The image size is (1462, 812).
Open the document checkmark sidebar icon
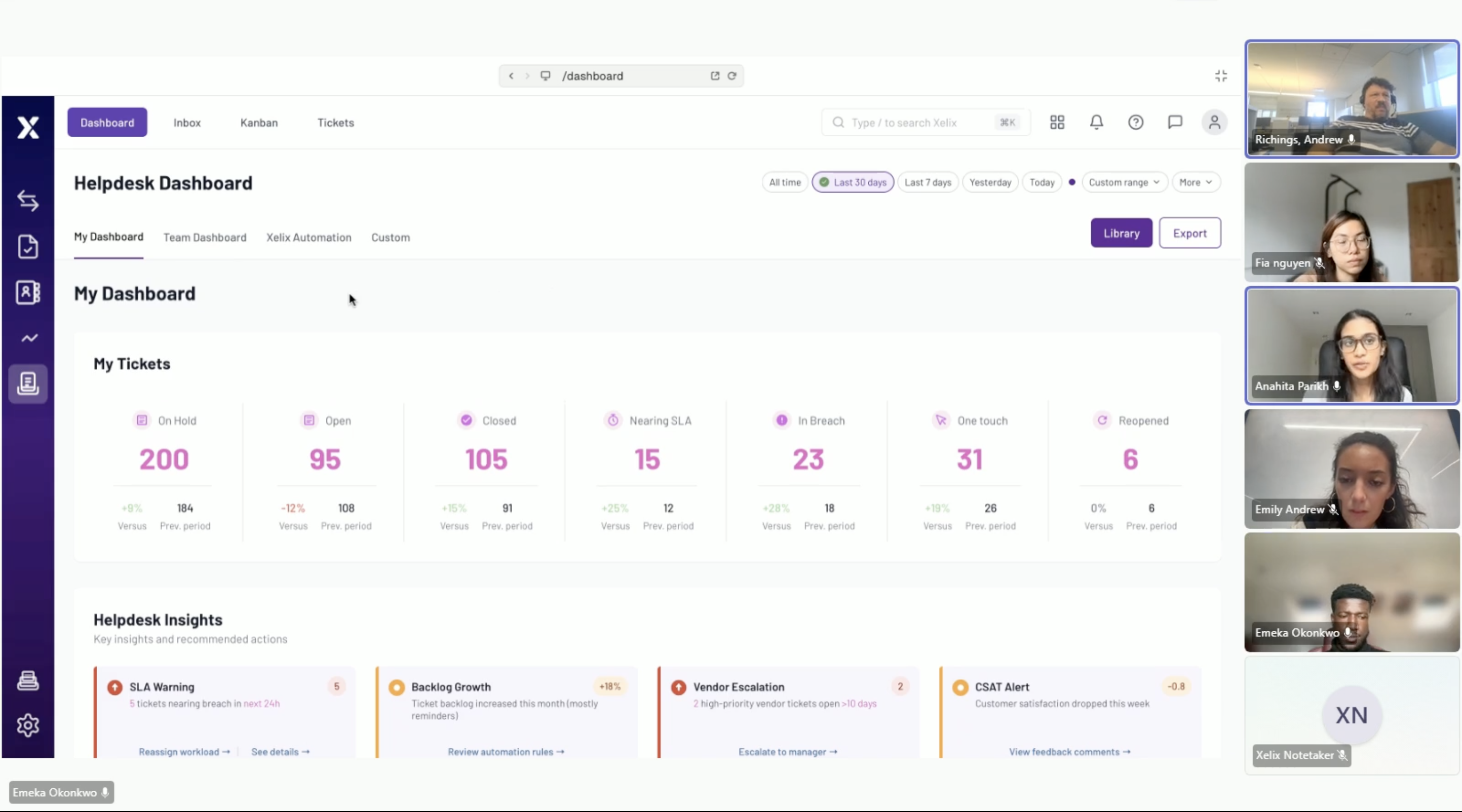28,247
